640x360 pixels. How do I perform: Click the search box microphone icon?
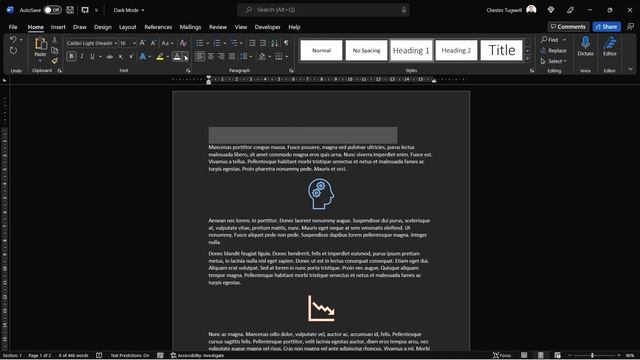(x=404, y=10)
